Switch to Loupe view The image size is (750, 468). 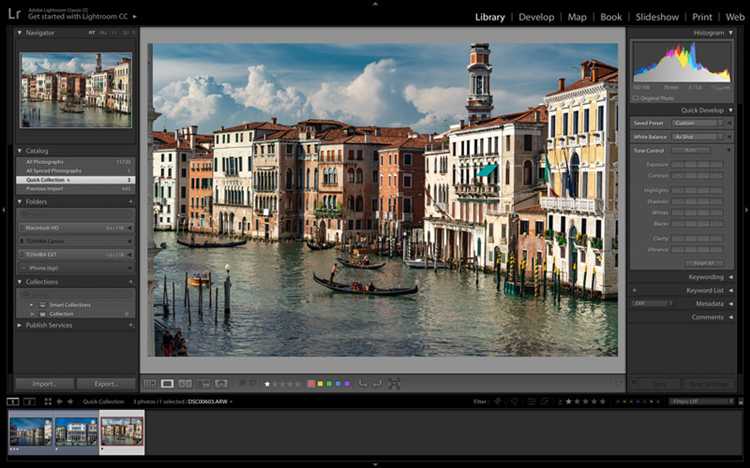[x=167, y=384]
